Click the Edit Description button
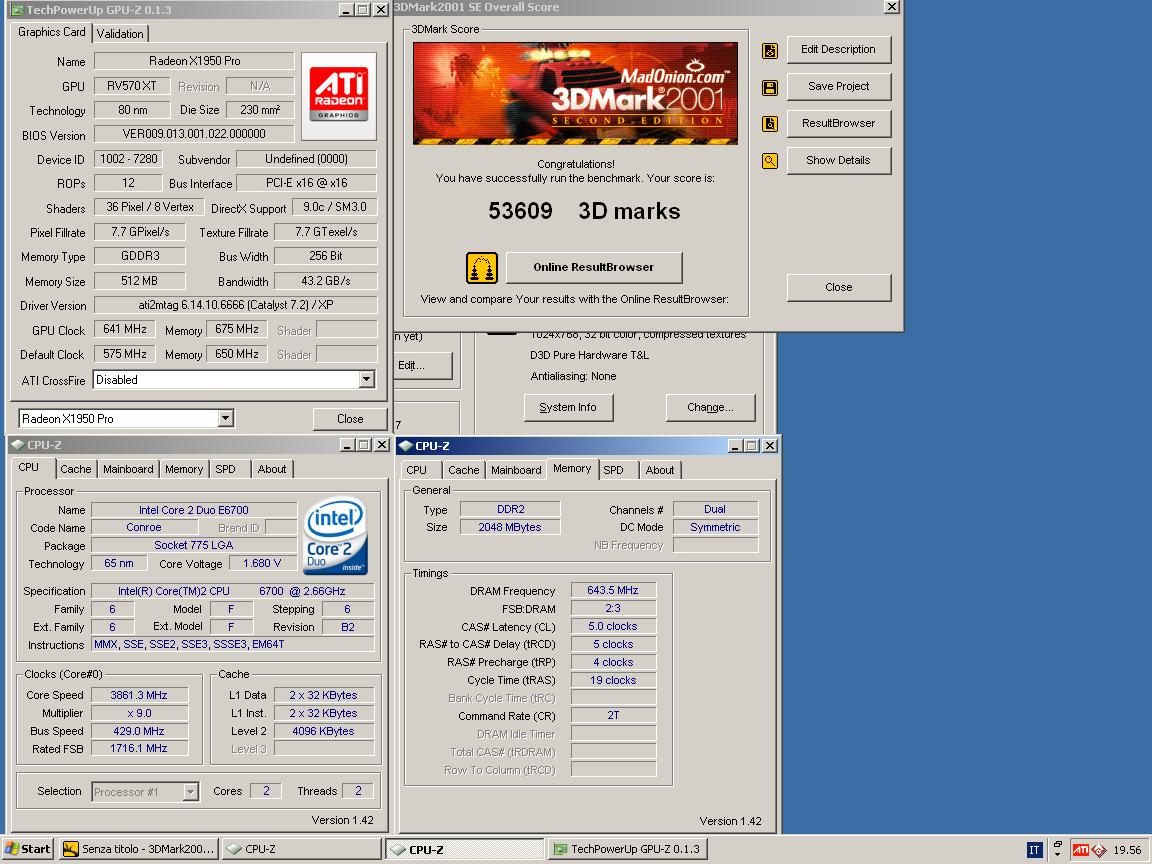This screenshot has height=864, width=1152. click(x=838, y=49)
